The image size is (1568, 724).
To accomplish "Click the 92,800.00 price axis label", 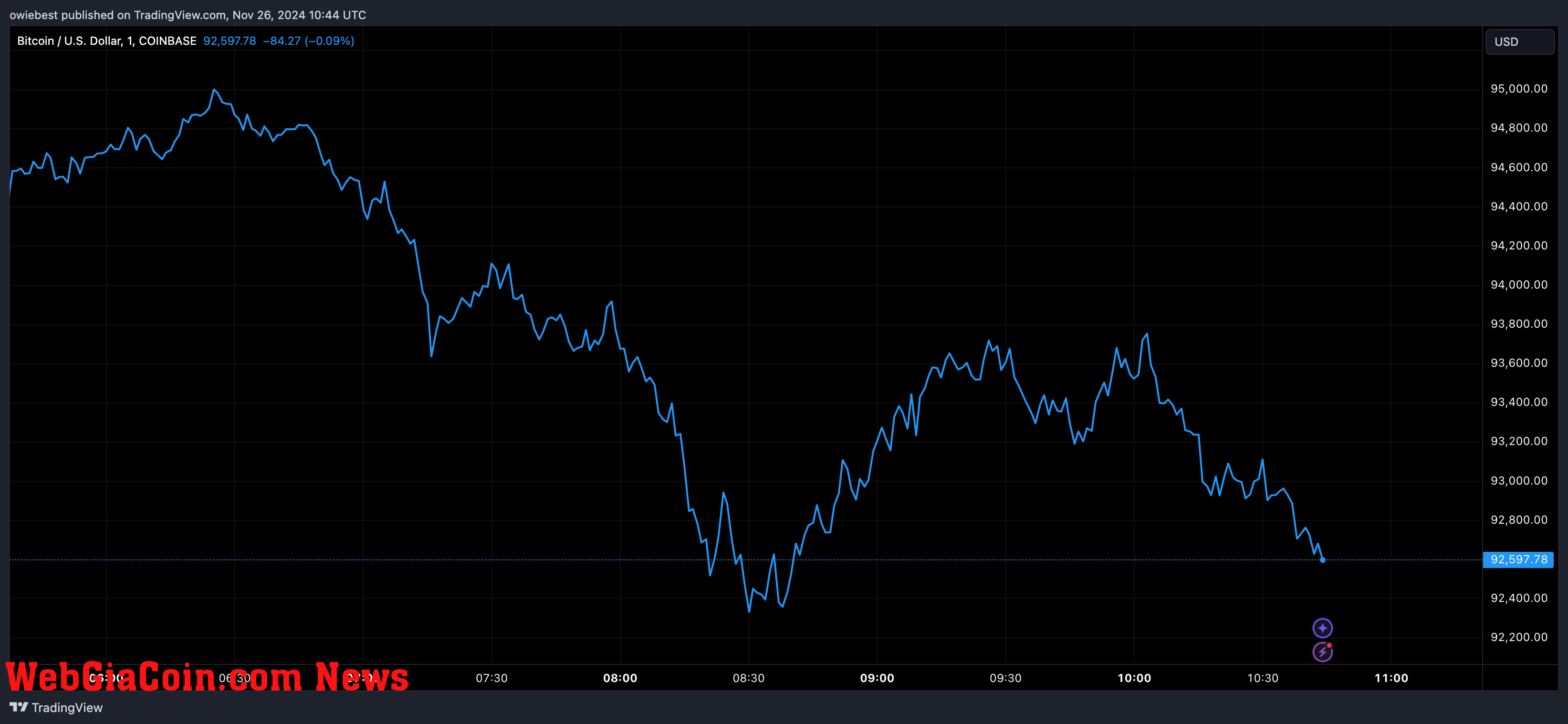I will click(1519, 519).
